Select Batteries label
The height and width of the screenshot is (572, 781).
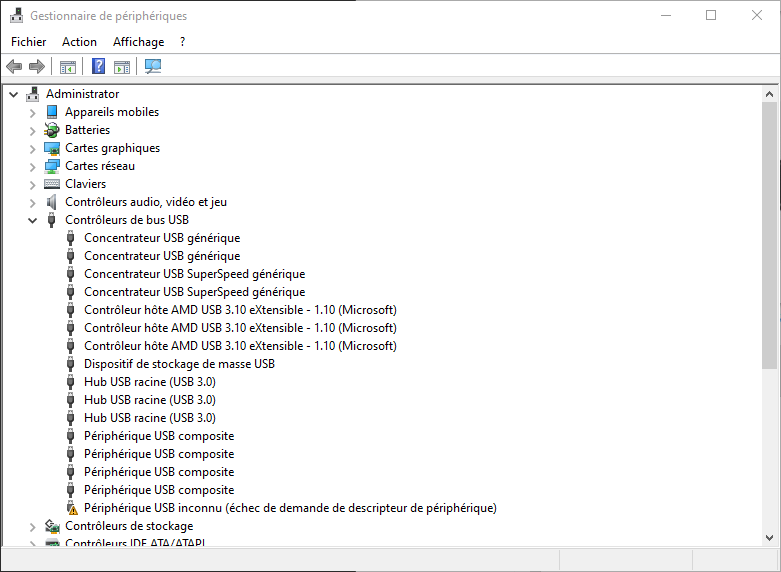(x=88, y=130)
